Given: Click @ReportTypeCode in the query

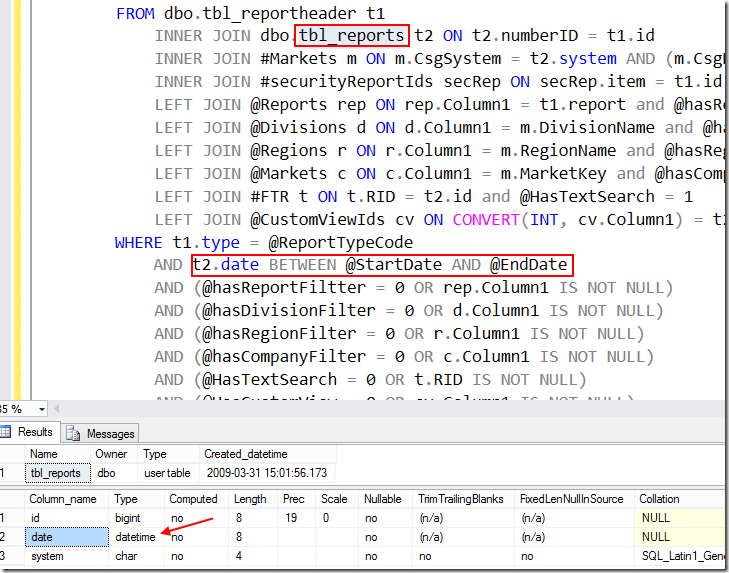Looking at the screenshot, I should 340,243.
